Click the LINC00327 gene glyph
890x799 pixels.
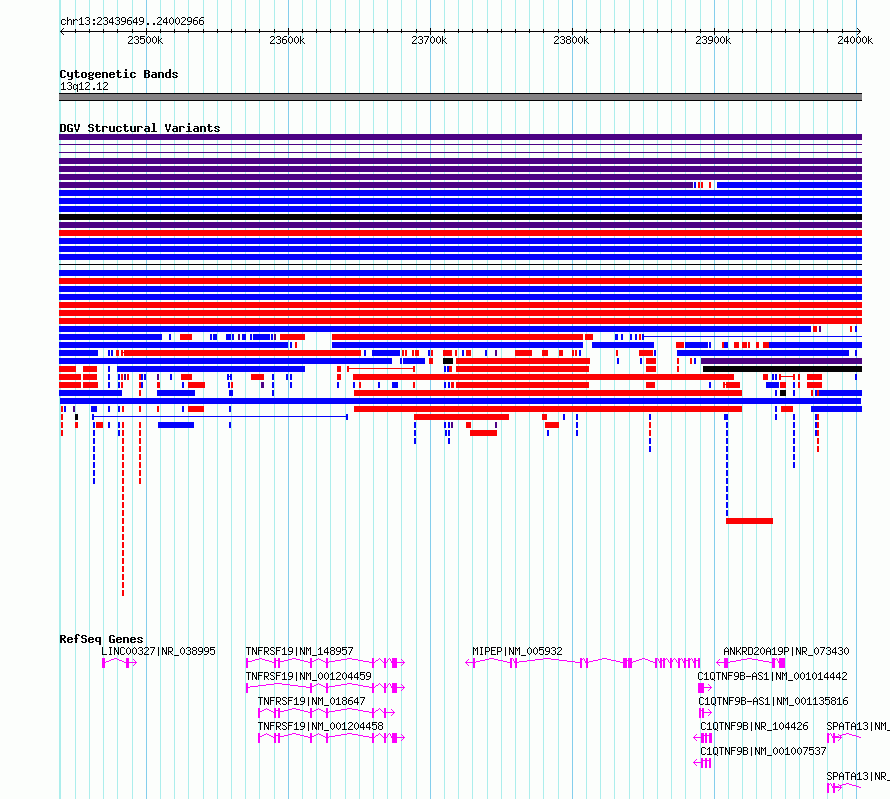click(x=119, y=663)
